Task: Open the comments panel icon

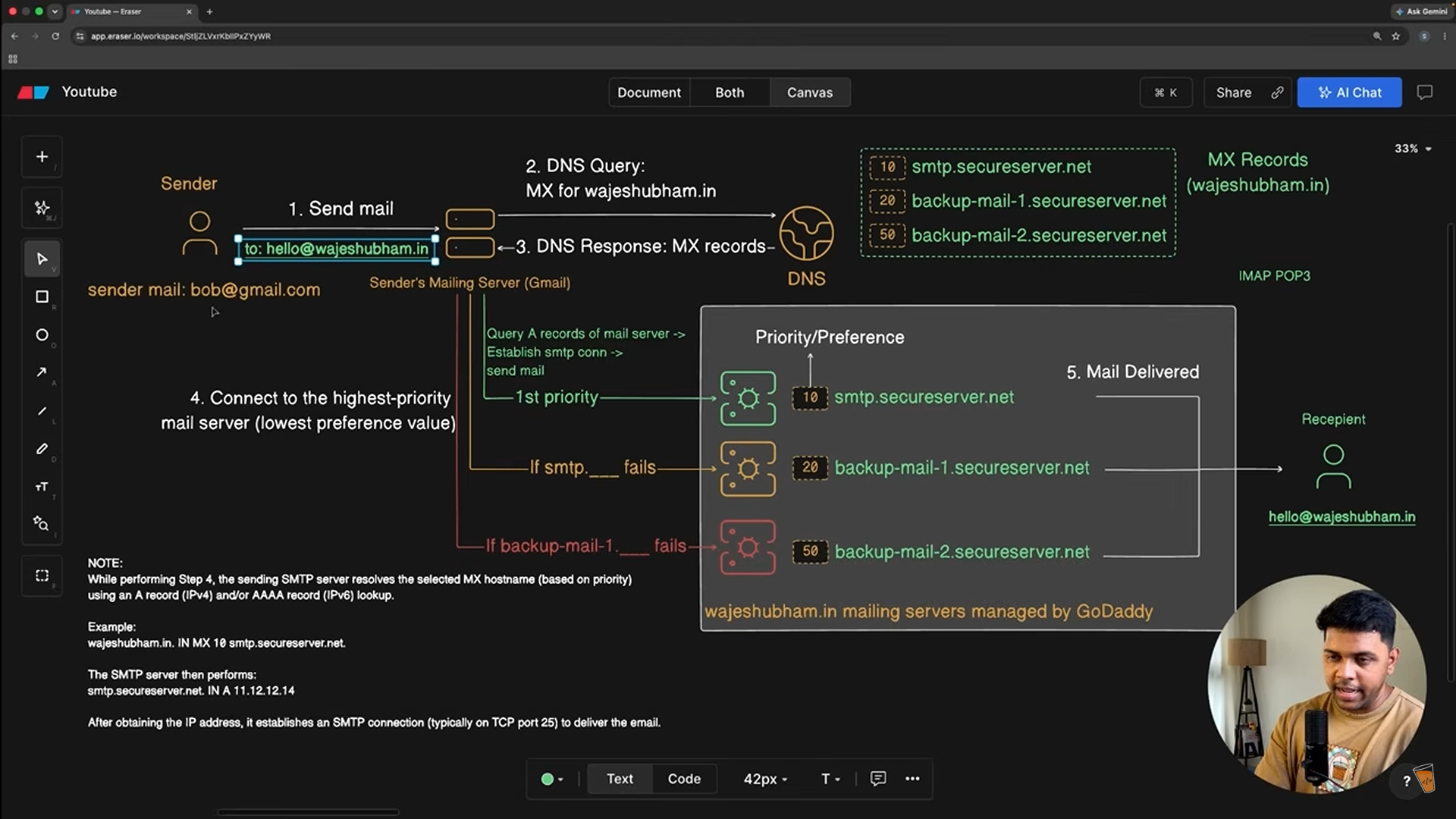Action: pos(1425,93)
